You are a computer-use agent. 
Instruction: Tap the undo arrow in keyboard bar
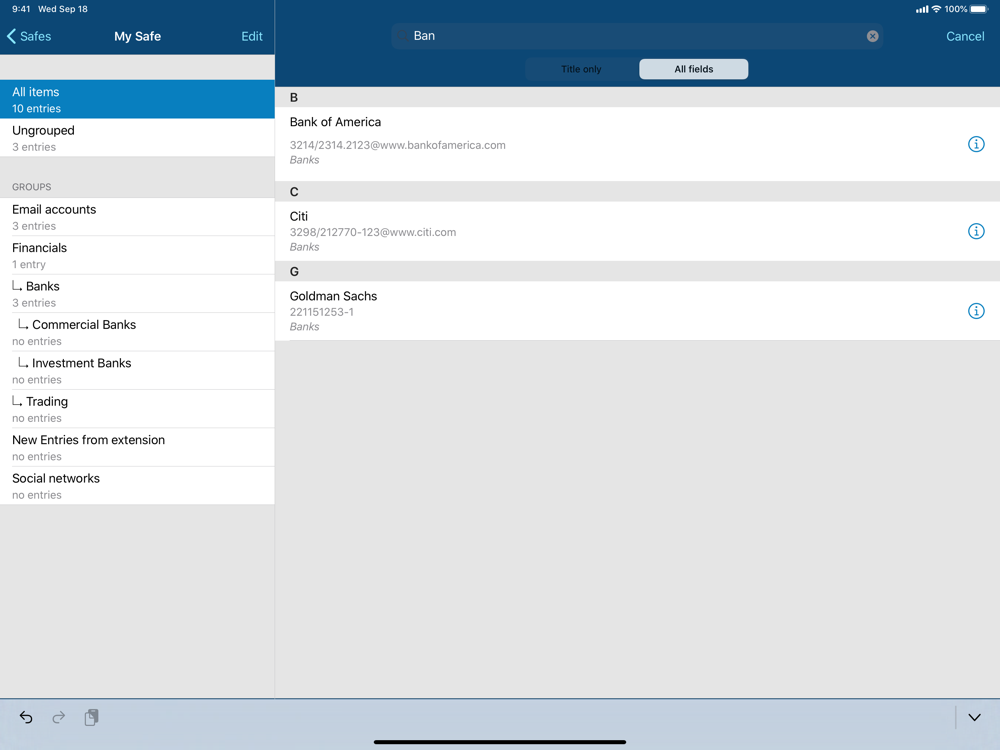tap(26, 717)
